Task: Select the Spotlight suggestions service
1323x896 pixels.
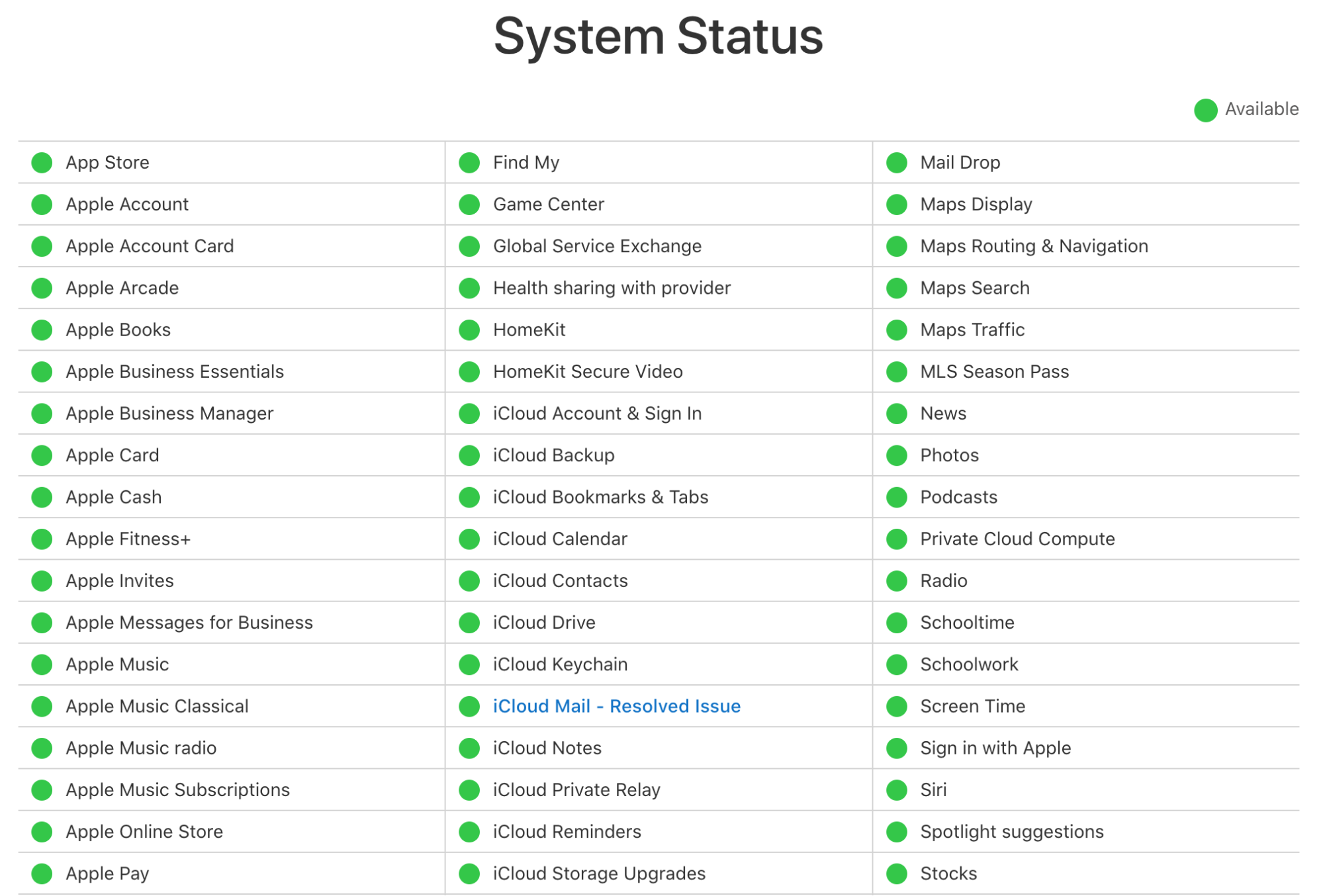Action: [1012, 832]
